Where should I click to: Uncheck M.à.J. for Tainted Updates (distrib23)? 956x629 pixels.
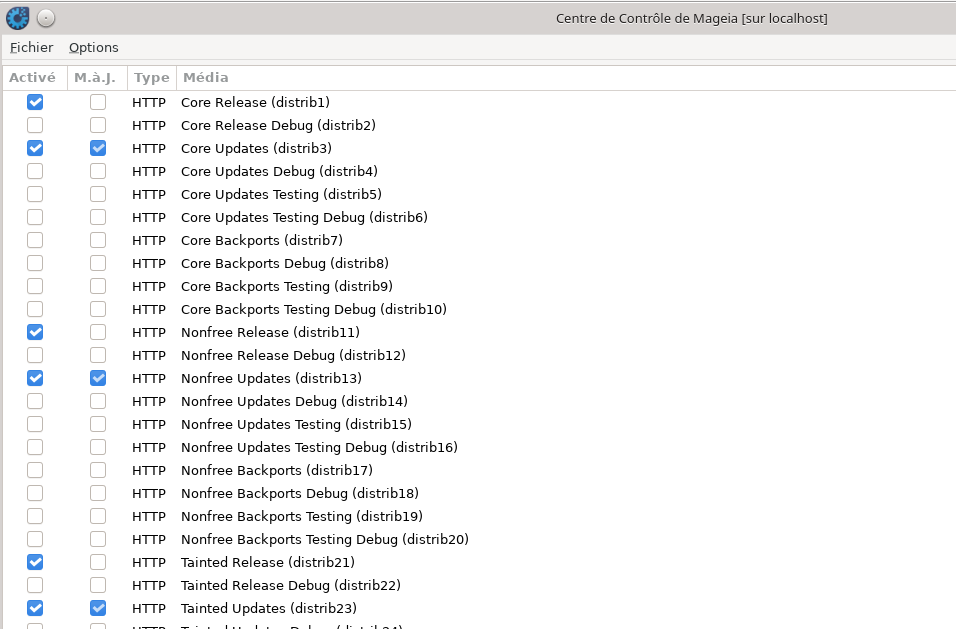tap(98, 608)
